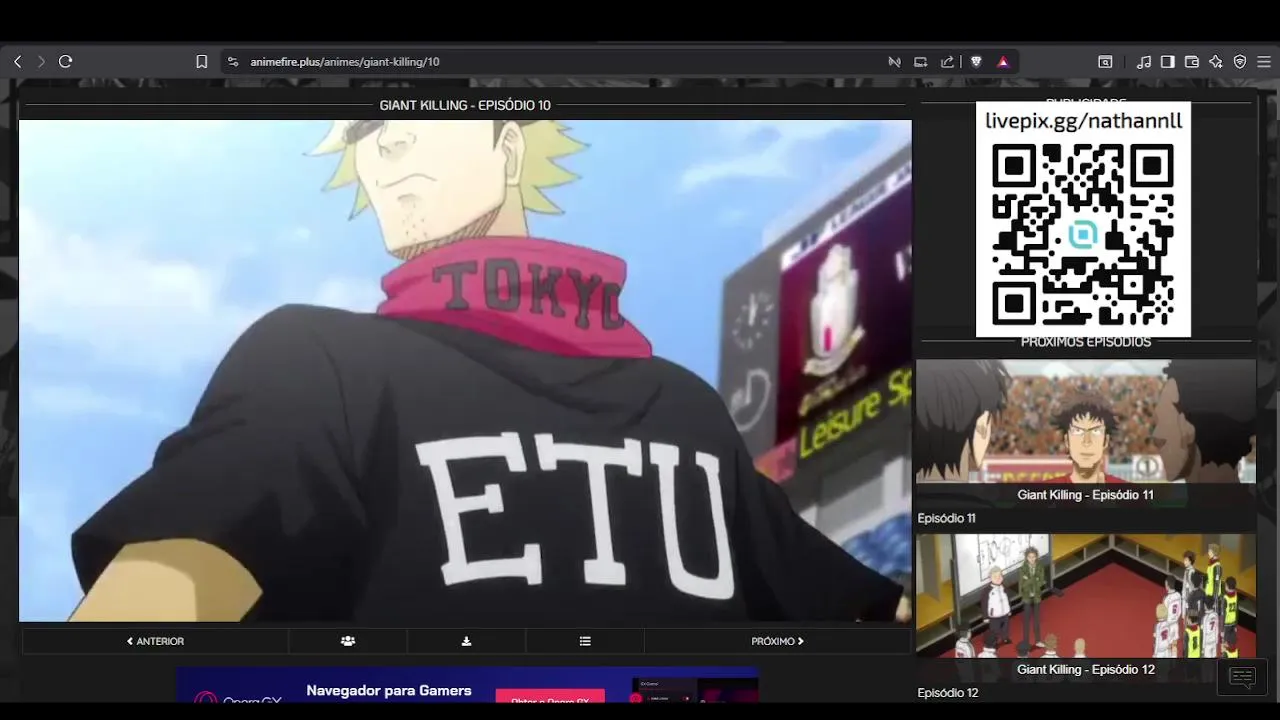
Task: Go to next episode with PRÓXIMO
Action: [777, 641]
